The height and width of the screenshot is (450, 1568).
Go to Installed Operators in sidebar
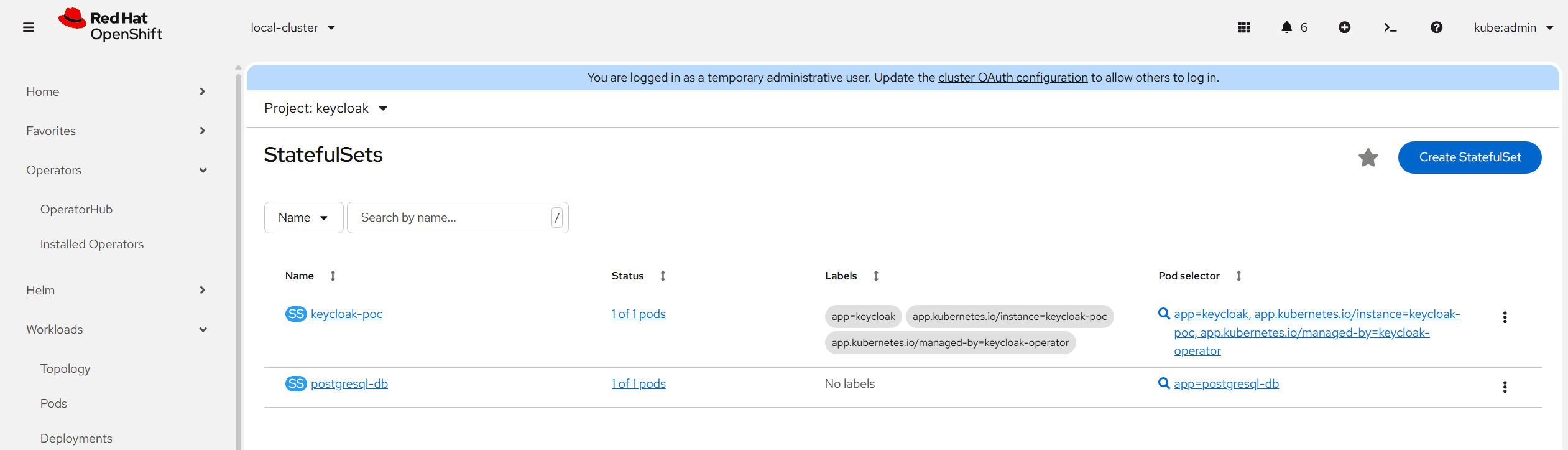pyautogui.click(x=92, y=245)
